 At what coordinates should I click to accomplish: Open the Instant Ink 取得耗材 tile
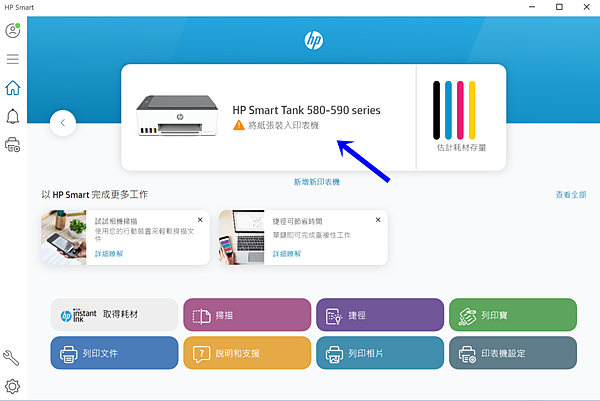tap(114, 315)
